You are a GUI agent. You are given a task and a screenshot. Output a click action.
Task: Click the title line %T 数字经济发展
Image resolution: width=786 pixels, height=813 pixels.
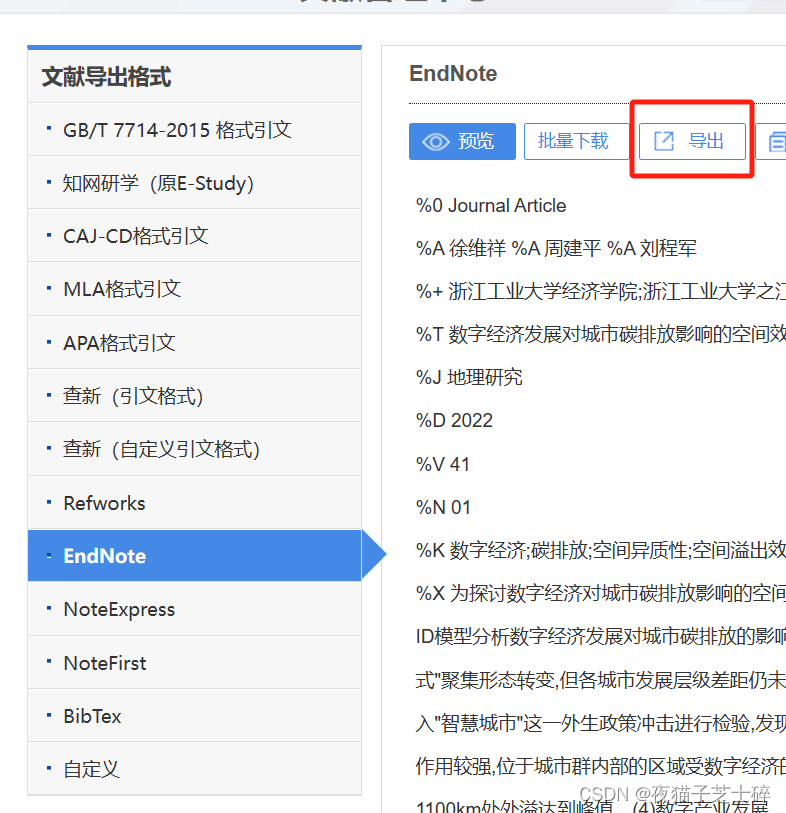(601, 334)
